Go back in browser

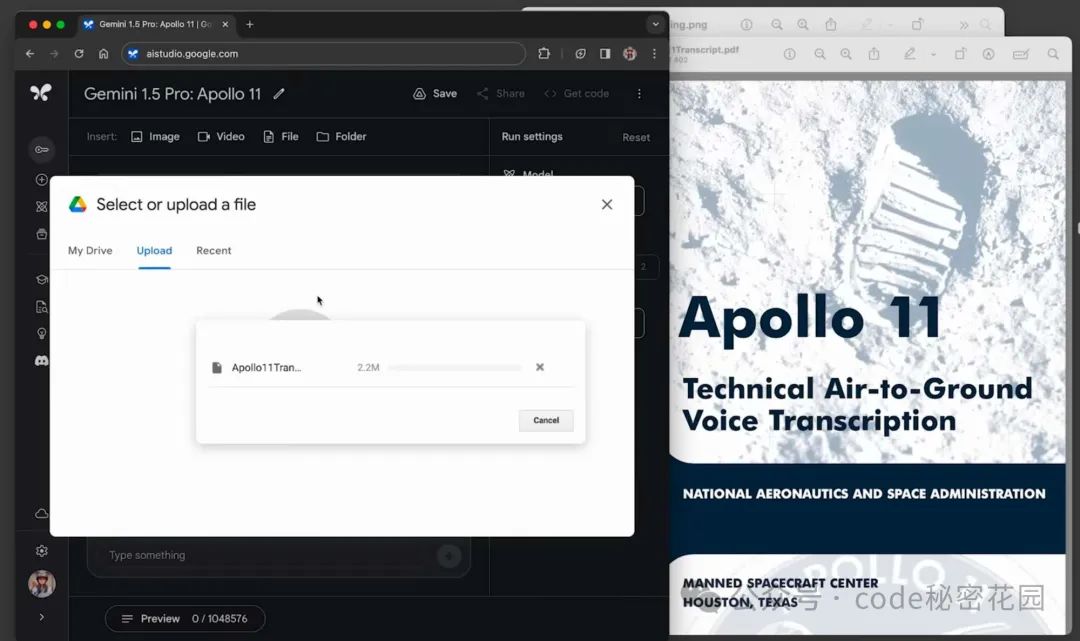point(30,53)
